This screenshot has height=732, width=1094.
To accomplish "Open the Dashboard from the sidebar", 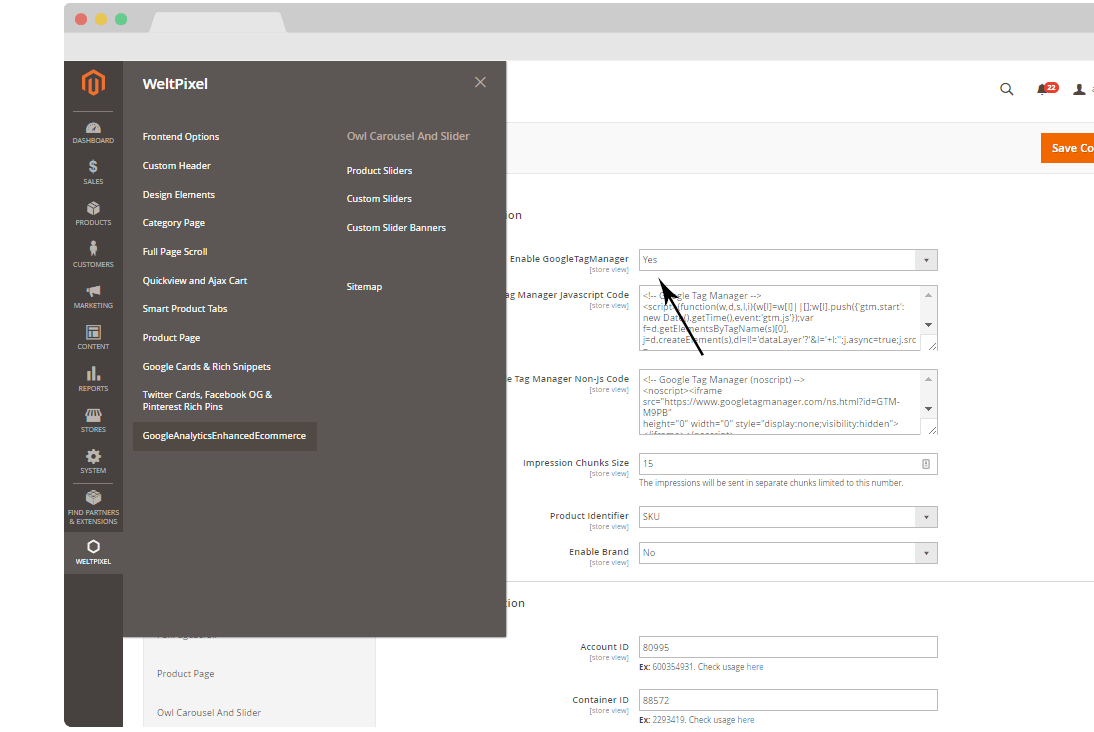I will [x=93, y=131].
